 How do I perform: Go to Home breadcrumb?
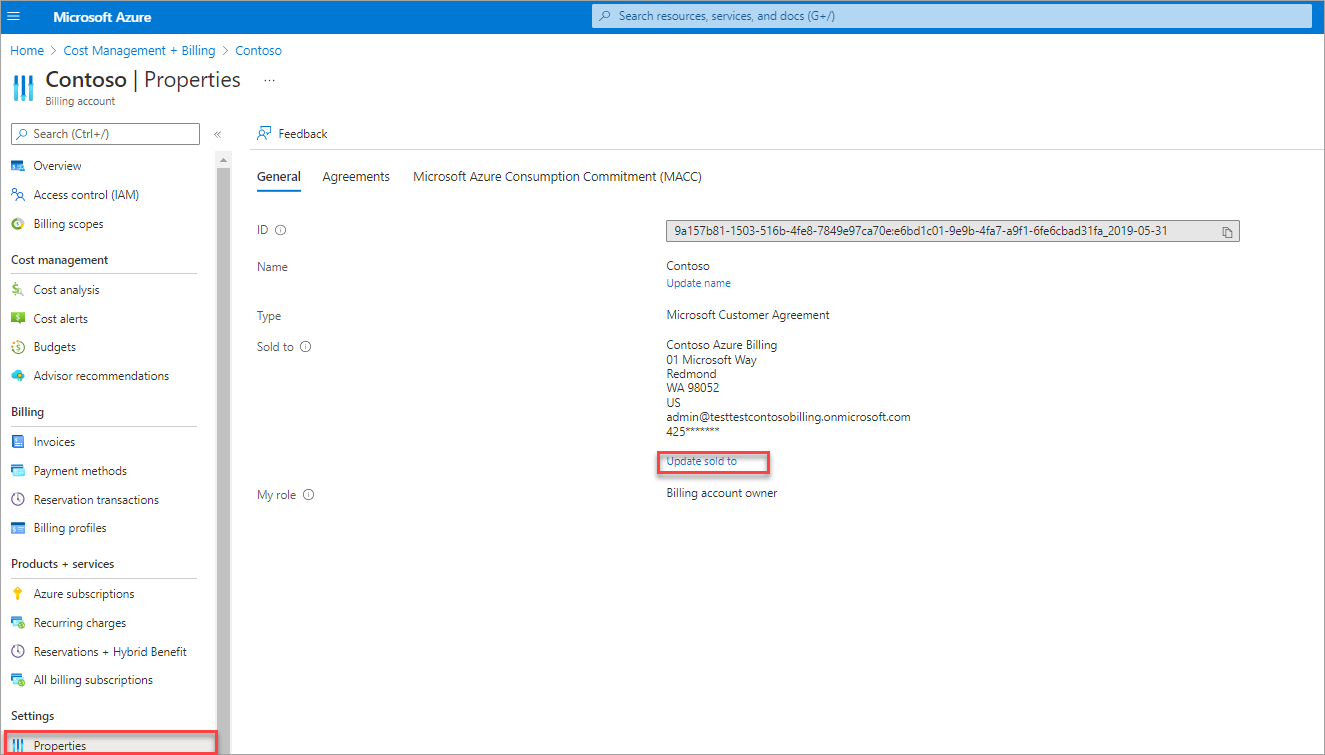click(27, 51)
